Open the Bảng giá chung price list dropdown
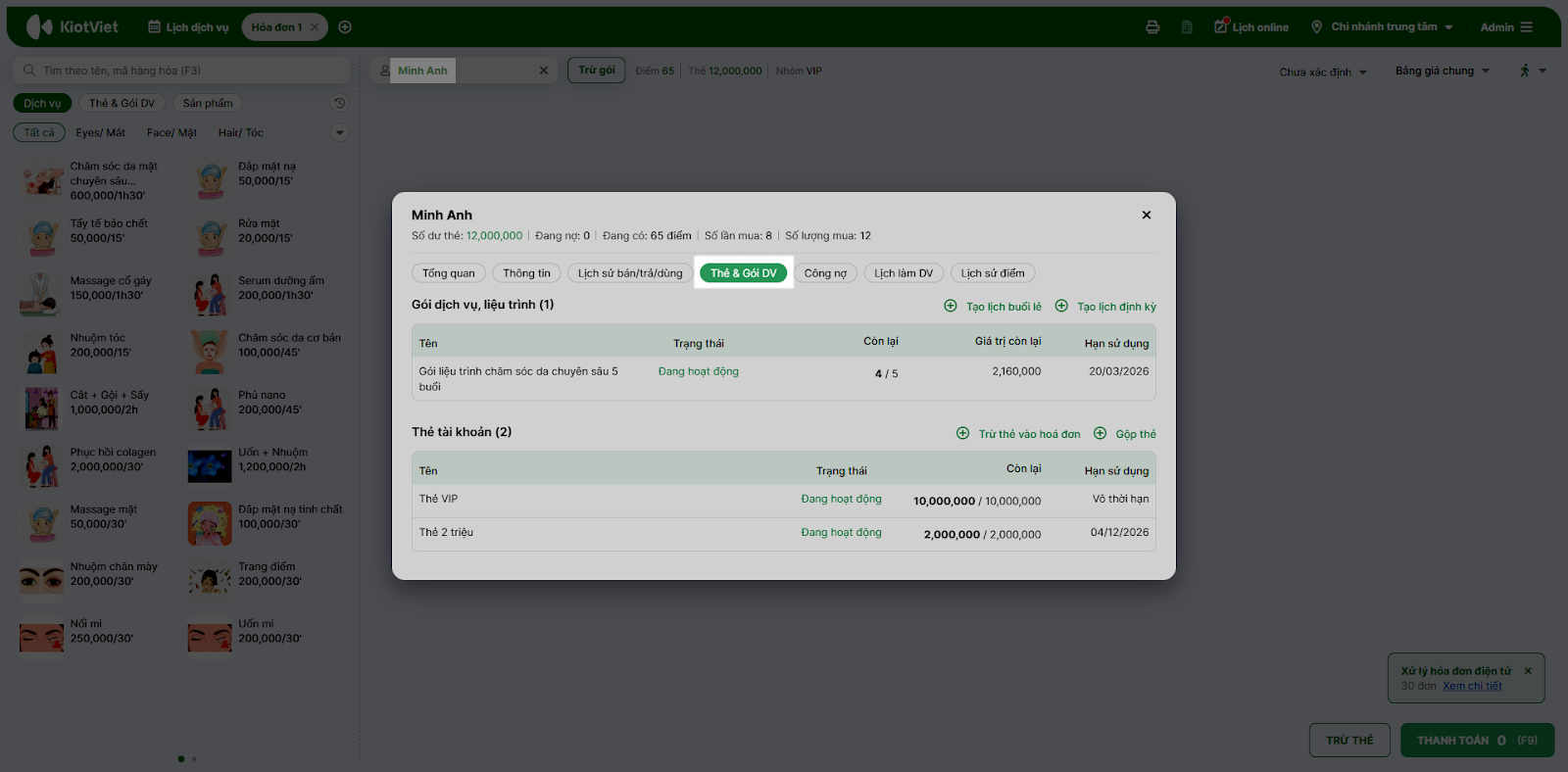The height and width of the screenshot is (772, 1568). pyautogui.click(x=1443, y=71)
